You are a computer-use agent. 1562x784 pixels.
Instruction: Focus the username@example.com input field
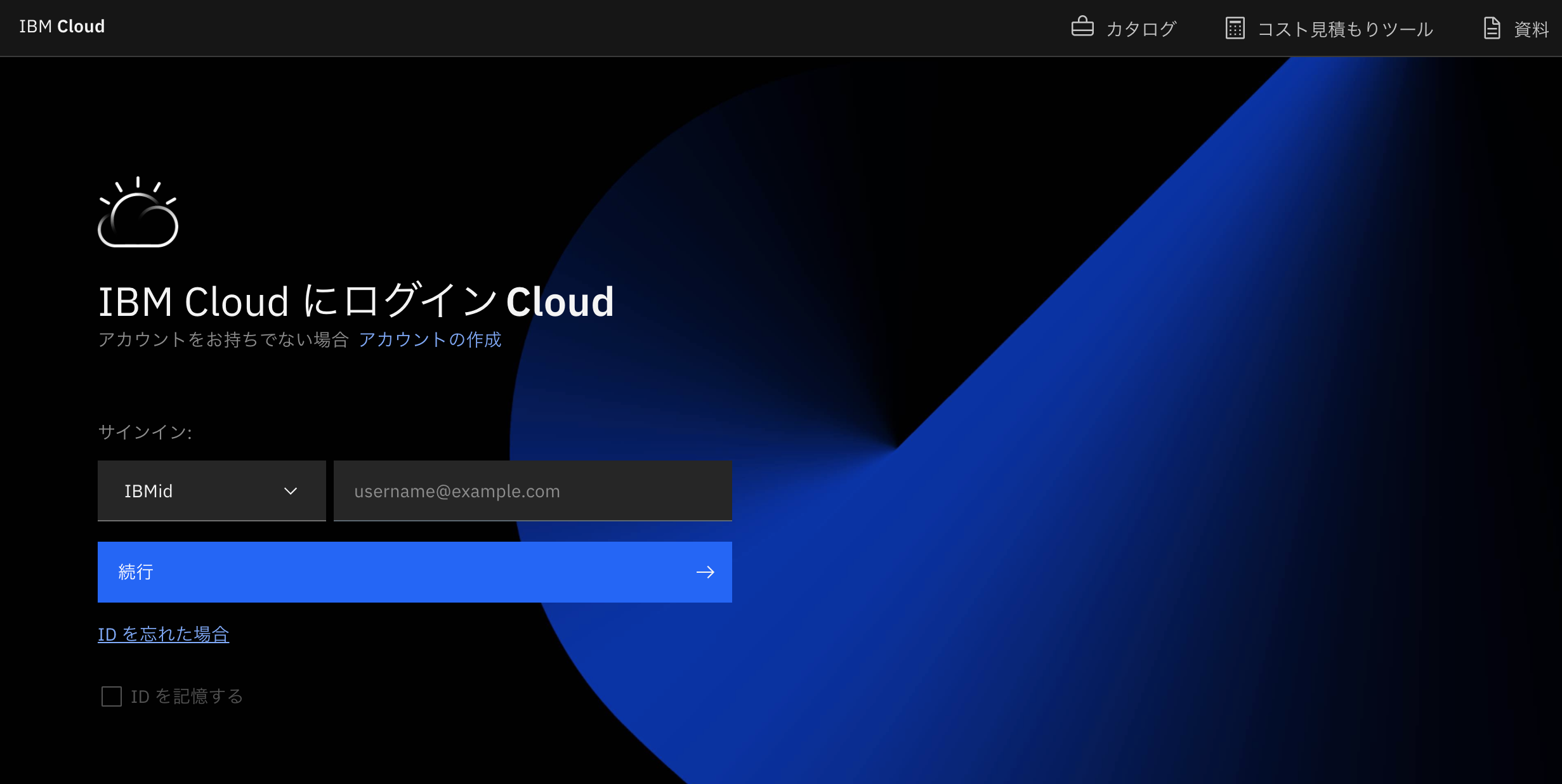tap(532, 491)
